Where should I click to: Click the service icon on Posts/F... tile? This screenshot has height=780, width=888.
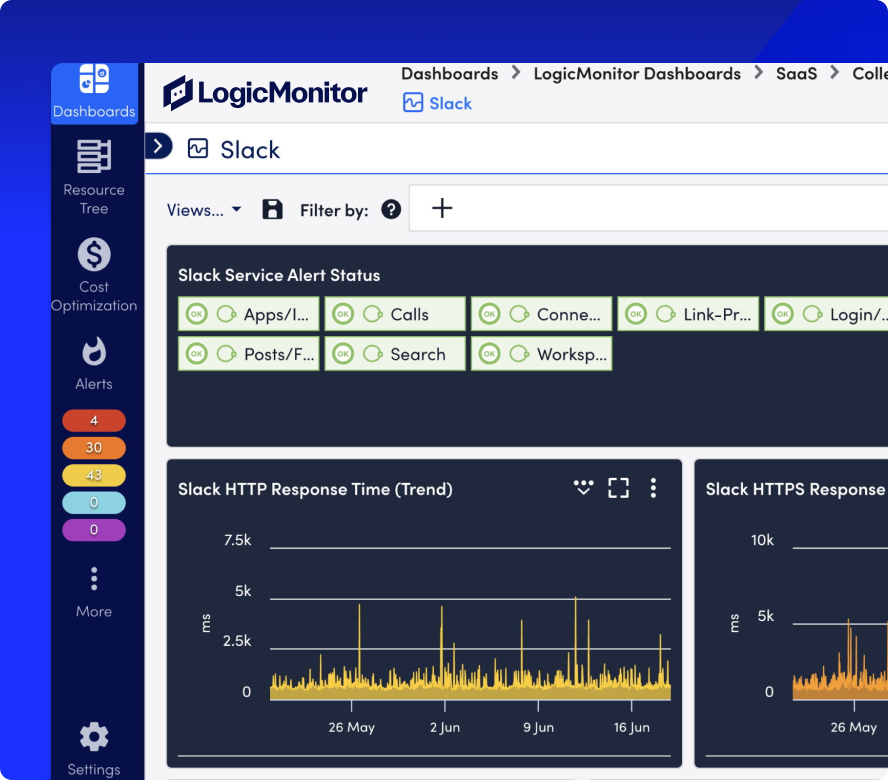pyautogui.click(x=226, y=354)
